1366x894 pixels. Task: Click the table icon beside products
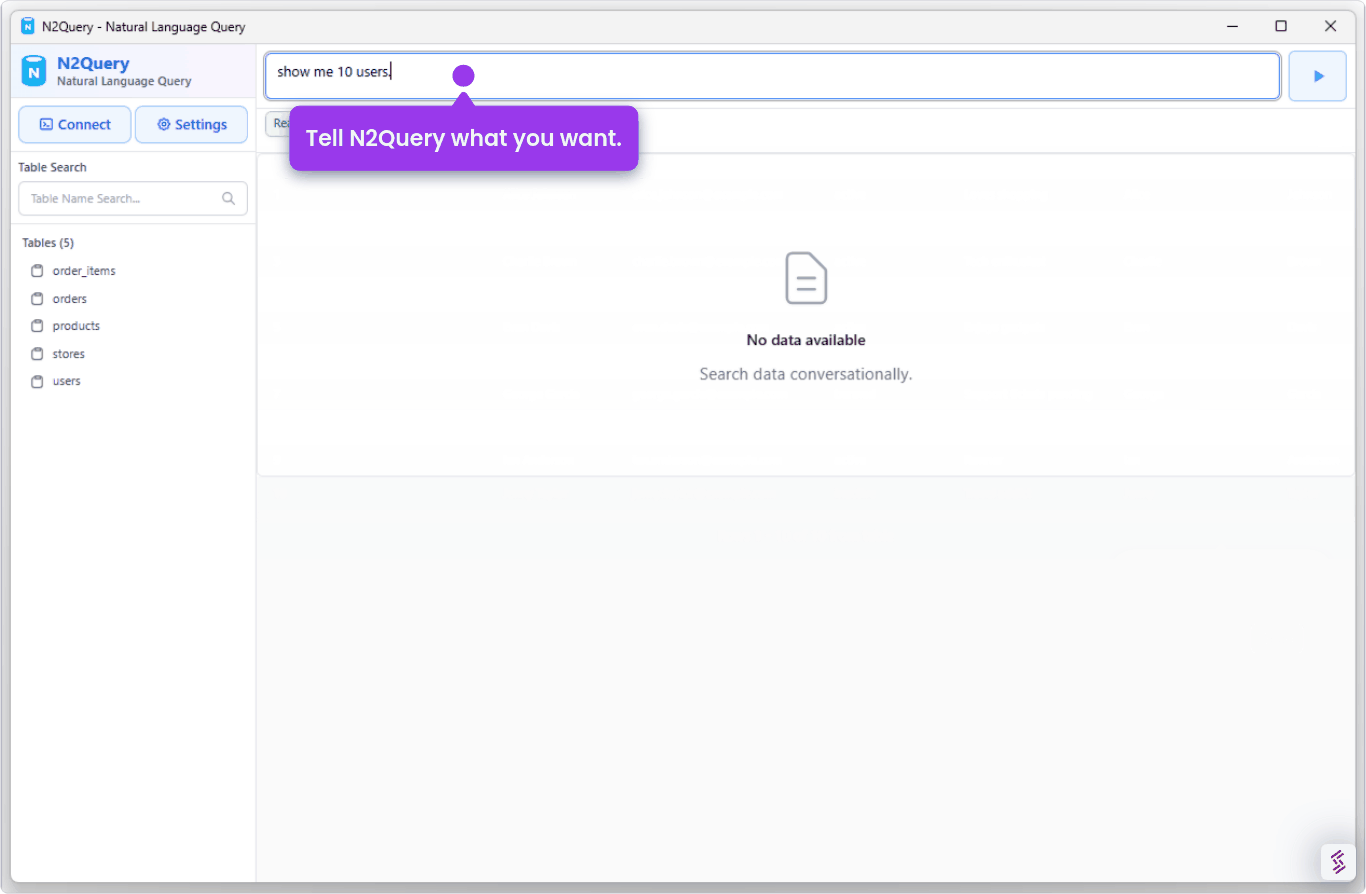(x=37, y=326)
